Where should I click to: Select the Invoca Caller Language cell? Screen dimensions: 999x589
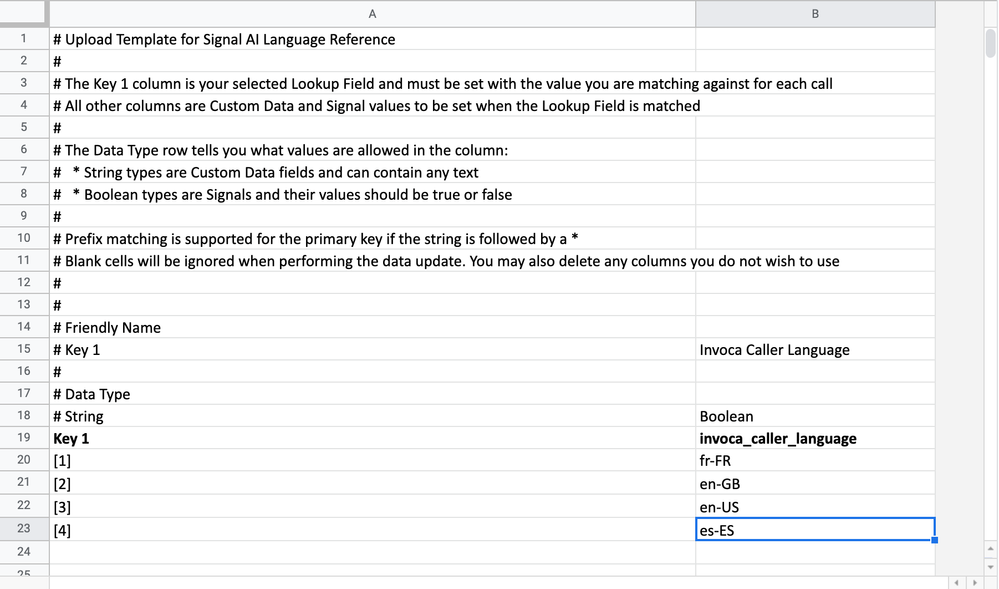tap(815, 350)
